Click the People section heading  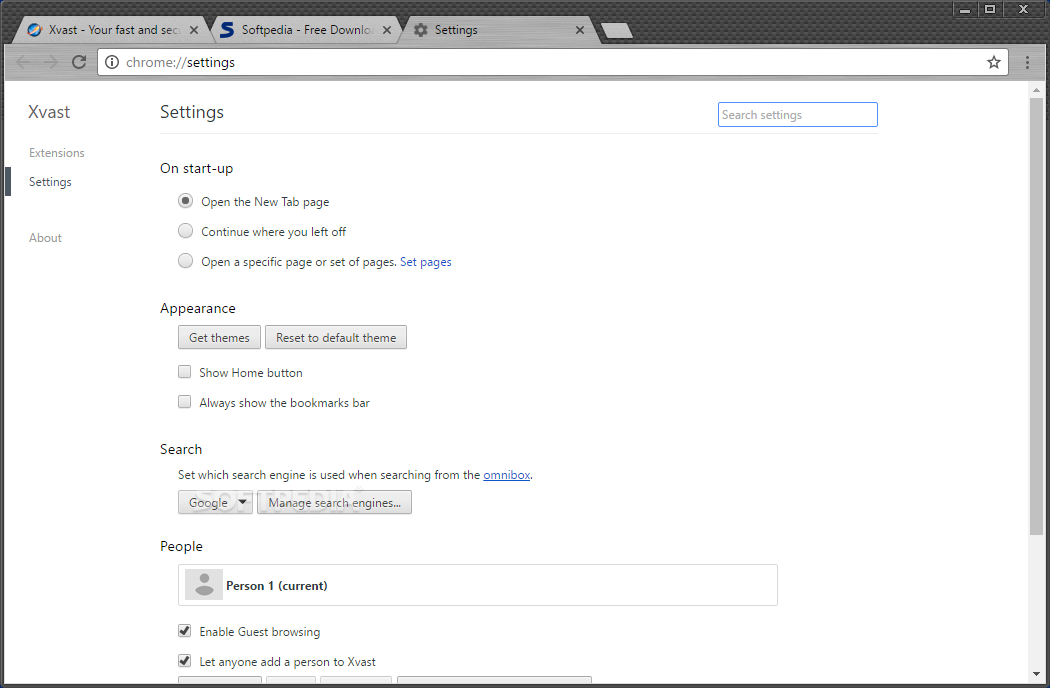[181, 547]
